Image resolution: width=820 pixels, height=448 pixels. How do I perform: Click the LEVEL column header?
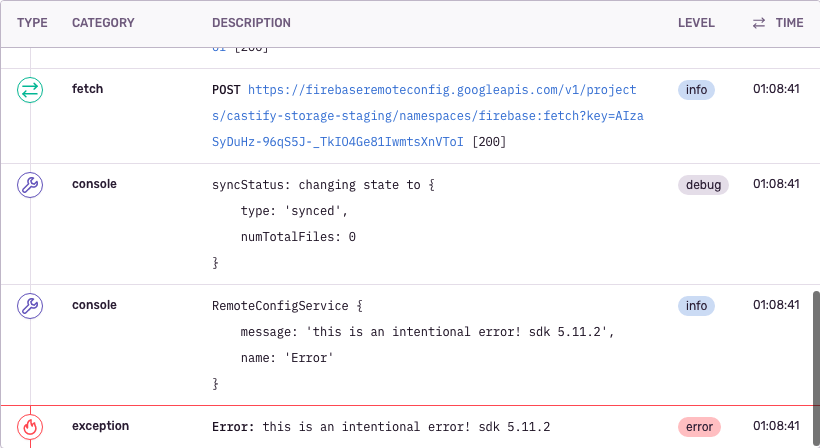tap(696, 23)
